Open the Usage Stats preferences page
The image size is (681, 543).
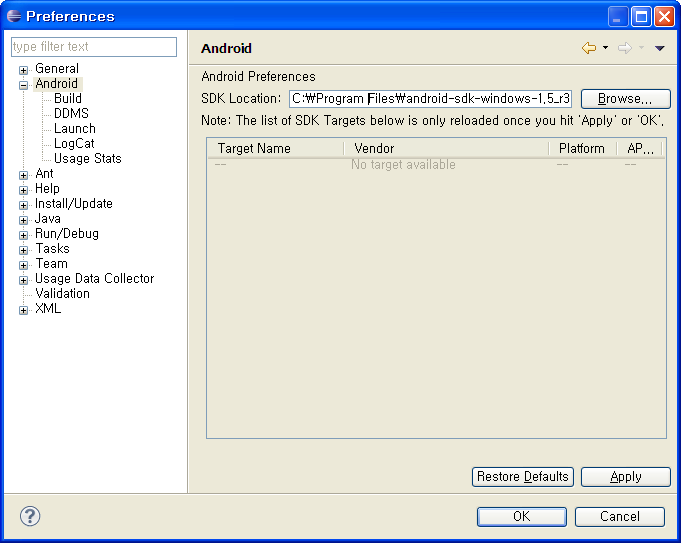[88, 159]
